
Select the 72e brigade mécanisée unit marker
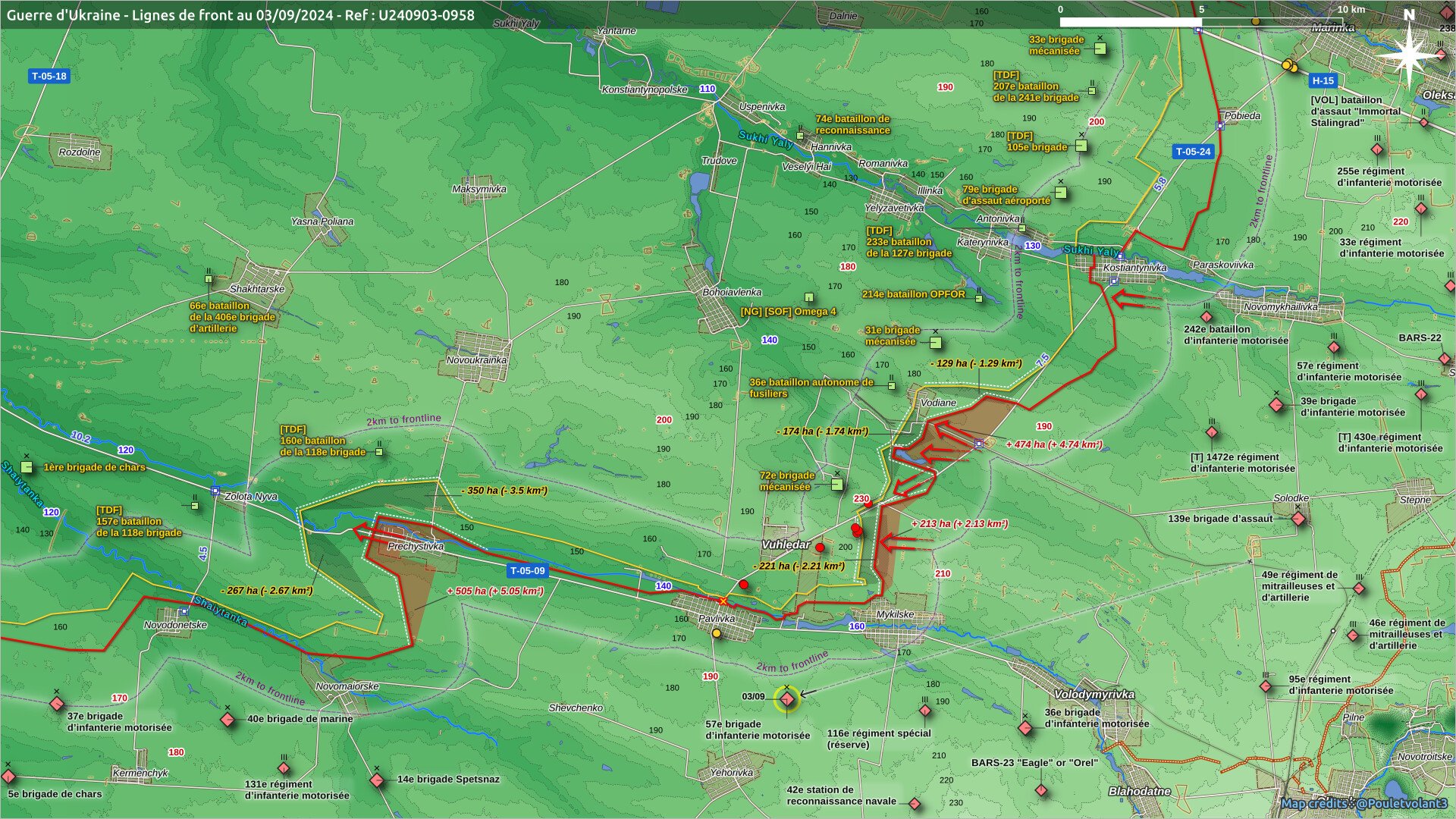coord(836,483)
